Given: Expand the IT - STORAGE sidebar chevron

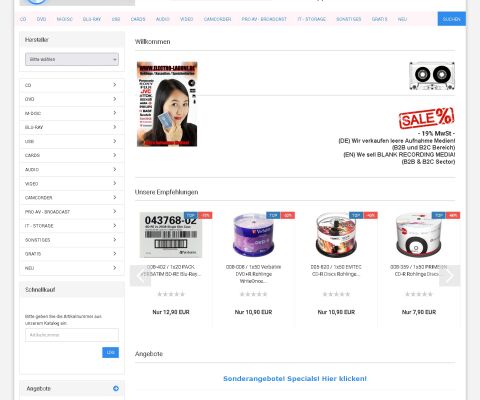Looking at the screenshot, I should coord(114,226).
